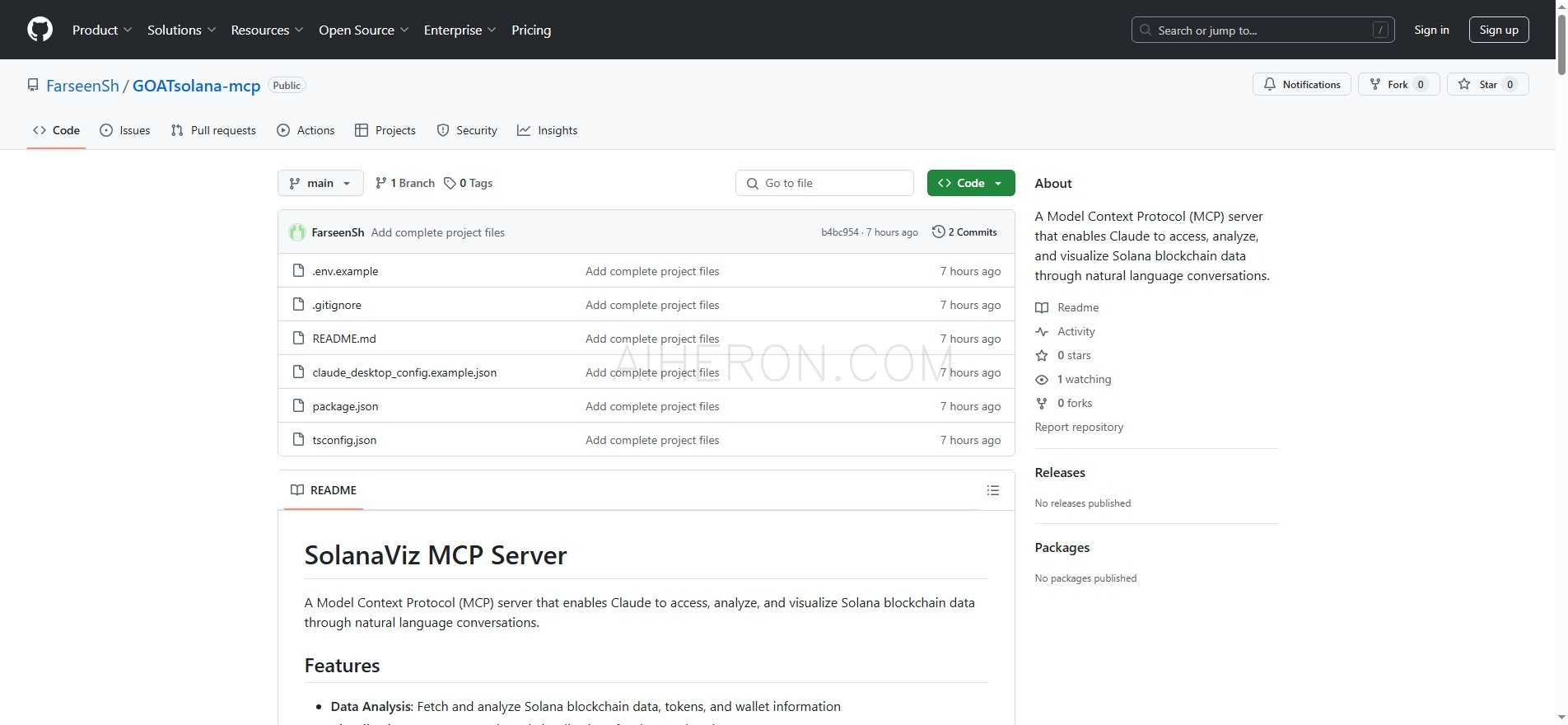The height and width of the screenshot is (725, 1568).
Task: Click the Pricing link
Action: pos(531,30)
